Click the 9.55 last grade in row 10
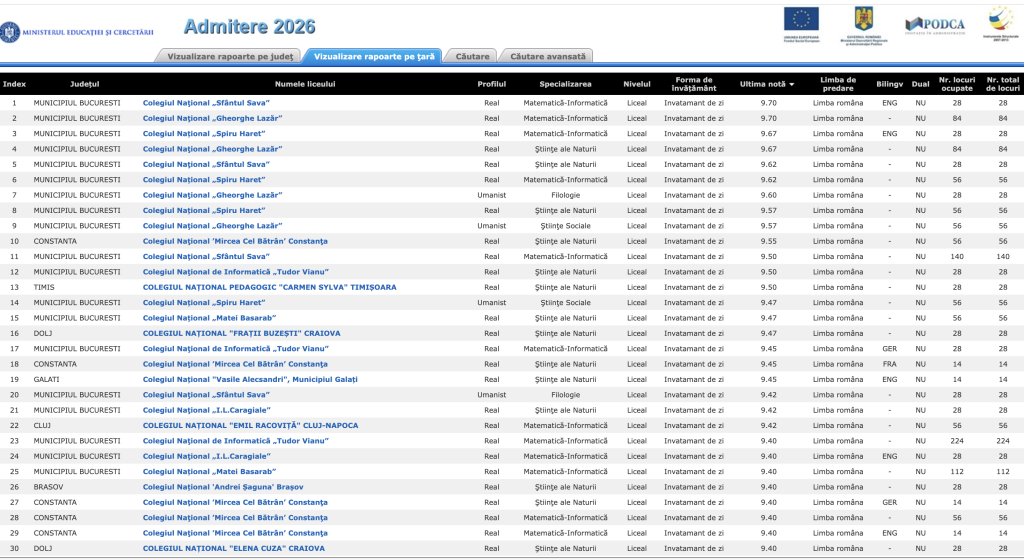Viewport: 1024px width, 560px height. point(768,241)
